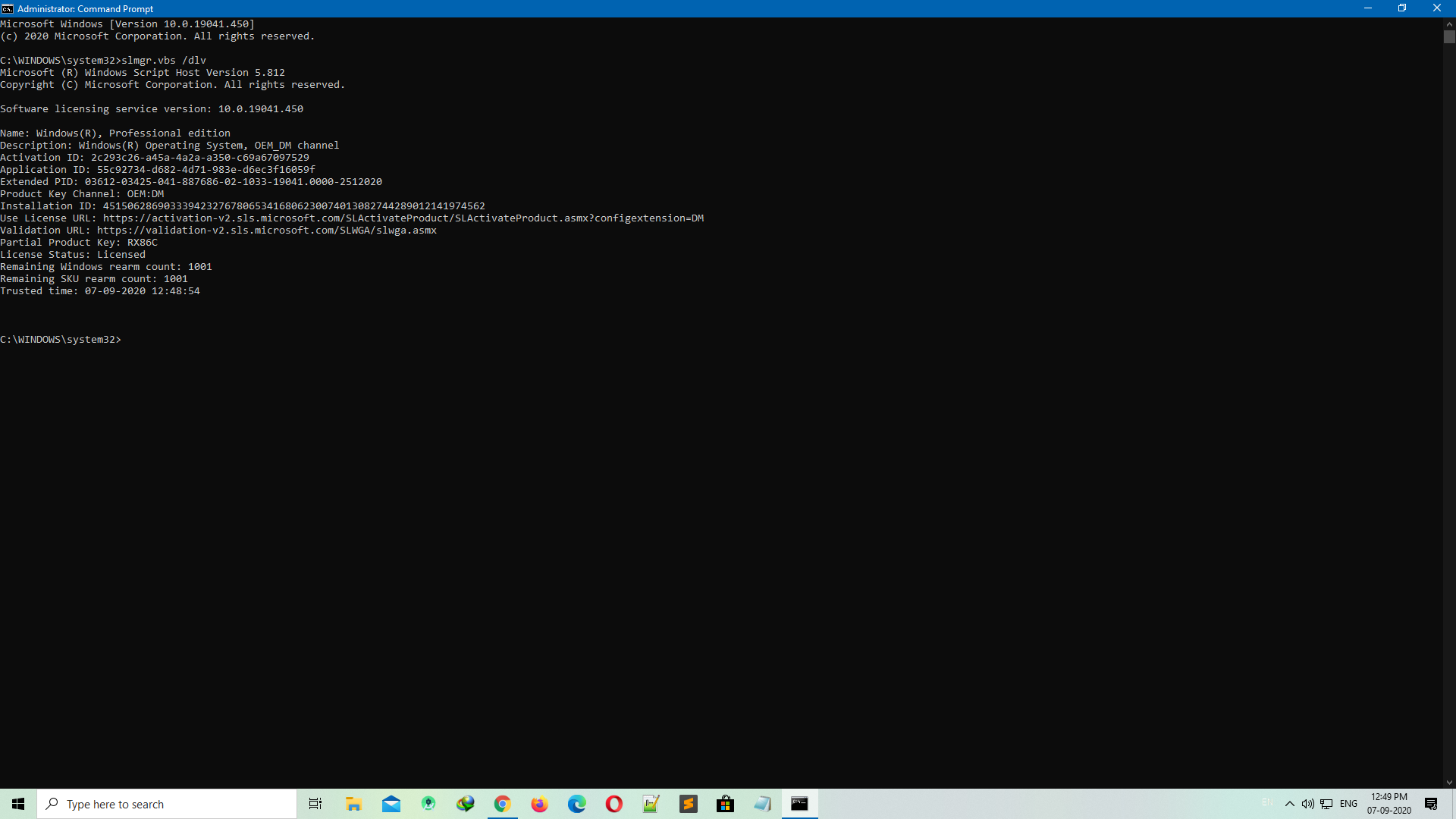Open the Notepad taskbar icon
Image resolution: width=1456 pixels, height=819 pixels.
point(762,804)
